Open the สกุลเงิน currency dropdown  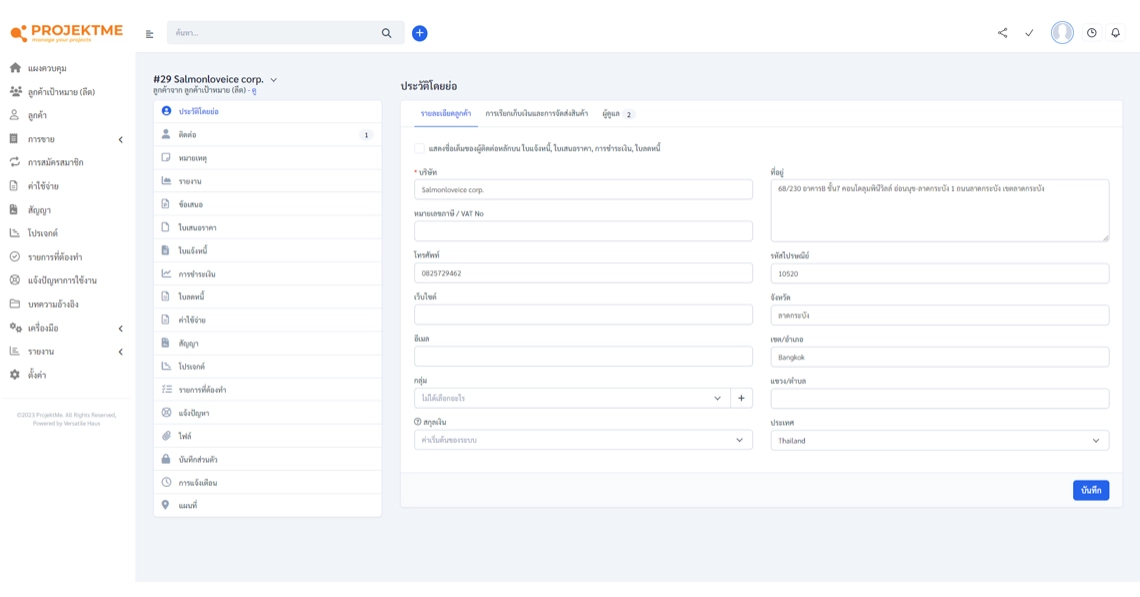point(583,440)
